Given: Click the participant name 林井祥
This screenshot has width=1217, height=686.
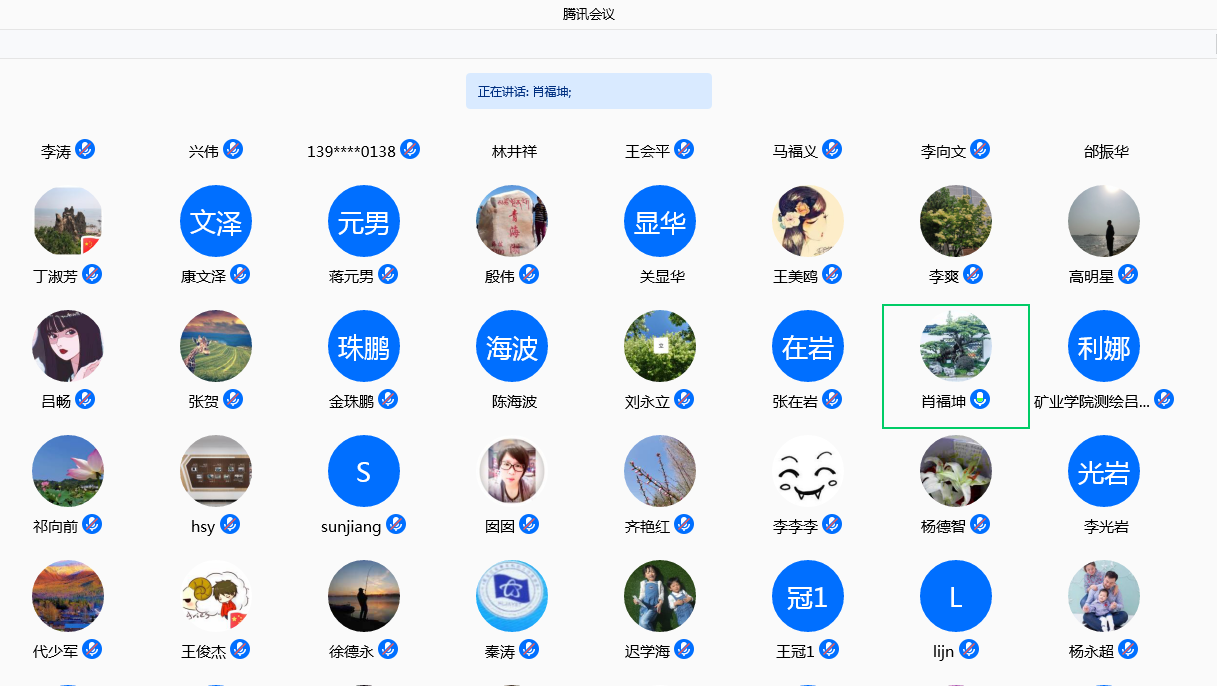Looking at the screenshot, I should point(514,152).
